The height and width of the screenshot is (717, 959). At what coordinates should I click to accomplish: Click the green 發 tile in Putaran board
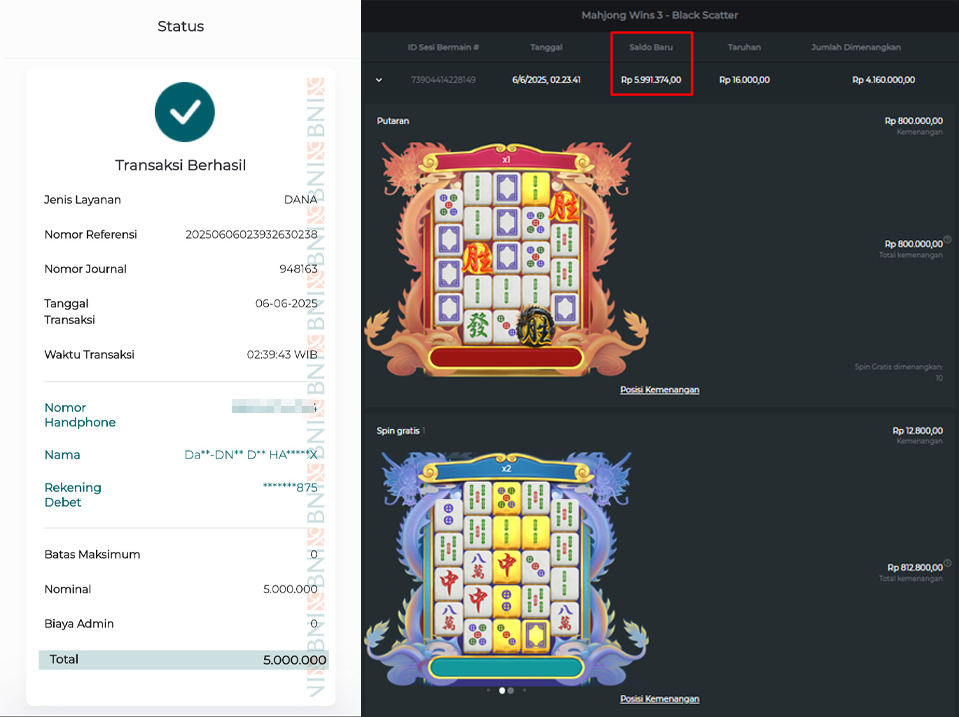tap(478, 326)
